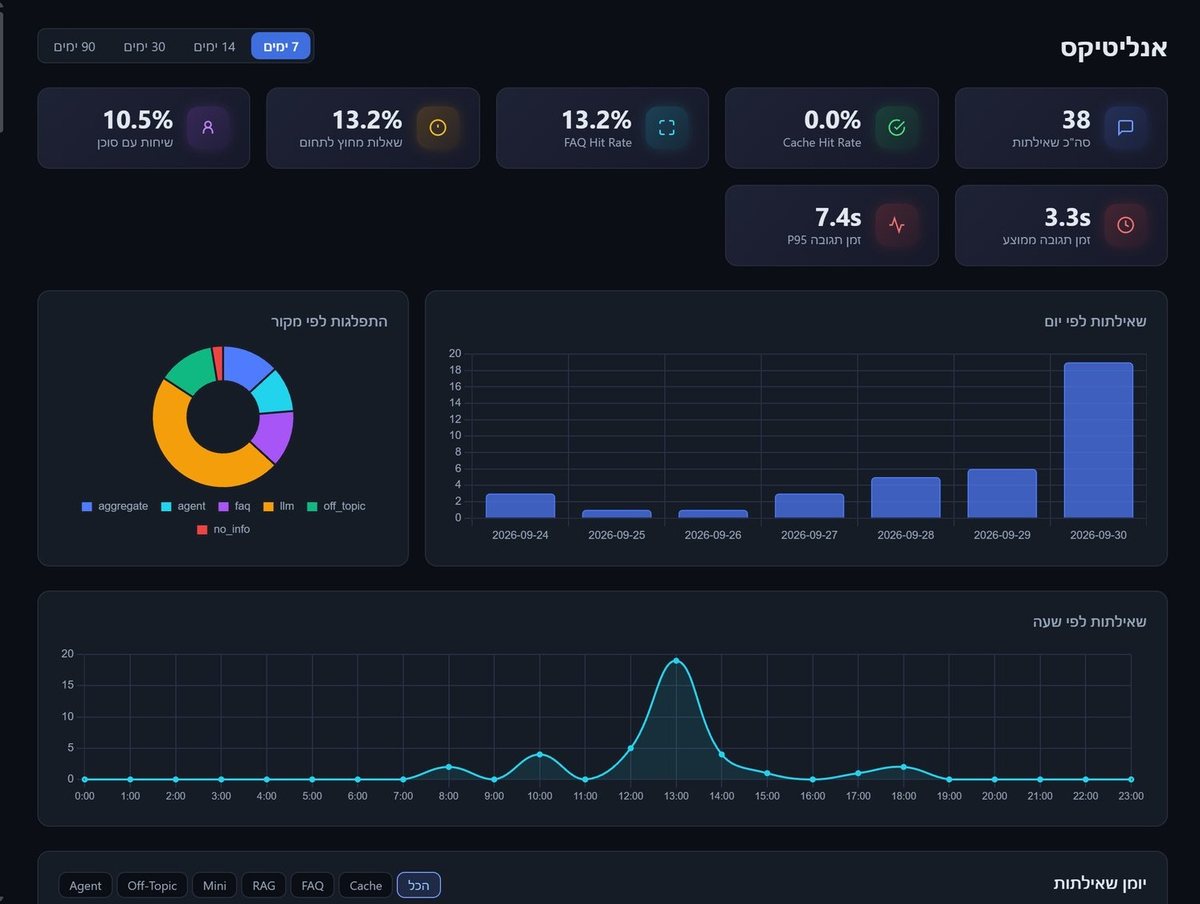Click the value 38 for total queries
Screen dimensions: 1200x904
pyautogui.click(x=1076, y=120)
